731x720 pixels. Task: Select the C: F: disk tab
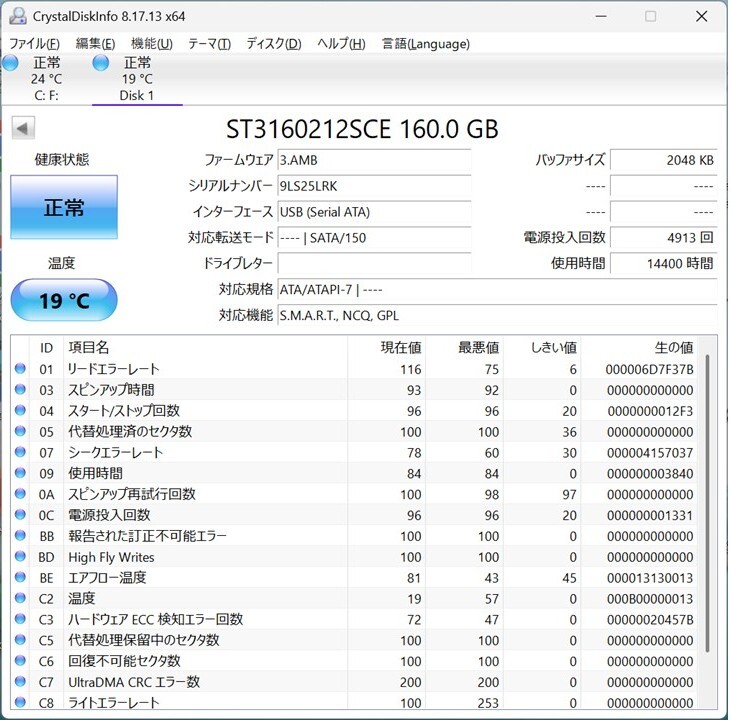point(46,79)
